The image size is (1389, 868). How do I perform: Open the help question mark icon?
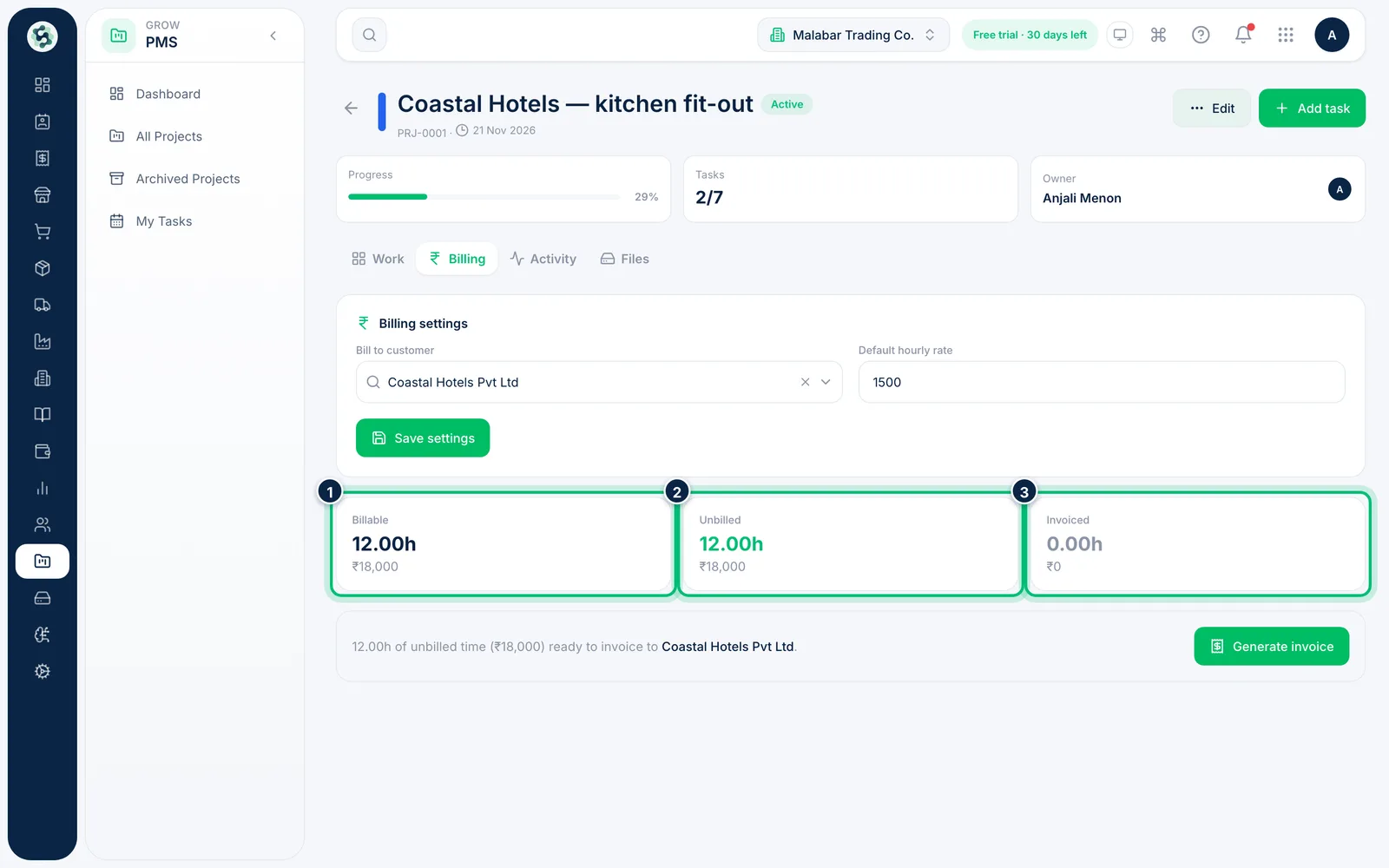pos(1201,35)
